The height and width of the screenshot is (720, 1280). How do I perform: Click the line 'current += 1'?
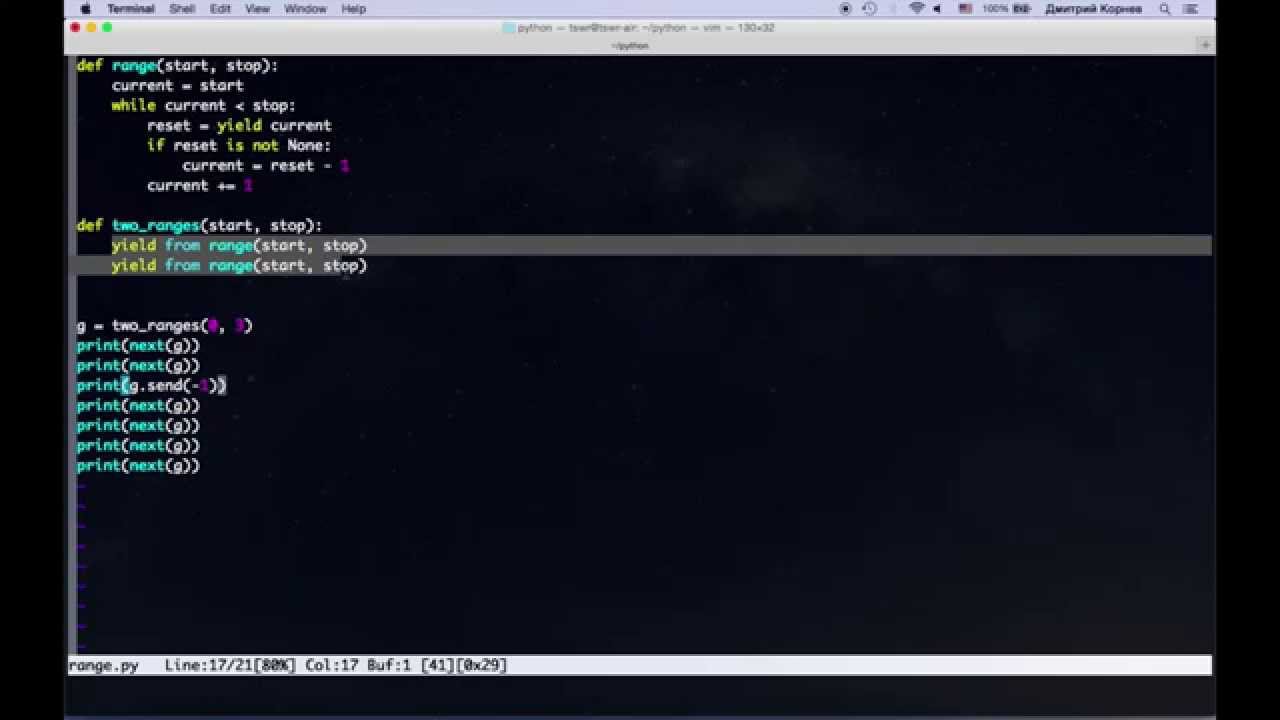click(x=199, y=185)
